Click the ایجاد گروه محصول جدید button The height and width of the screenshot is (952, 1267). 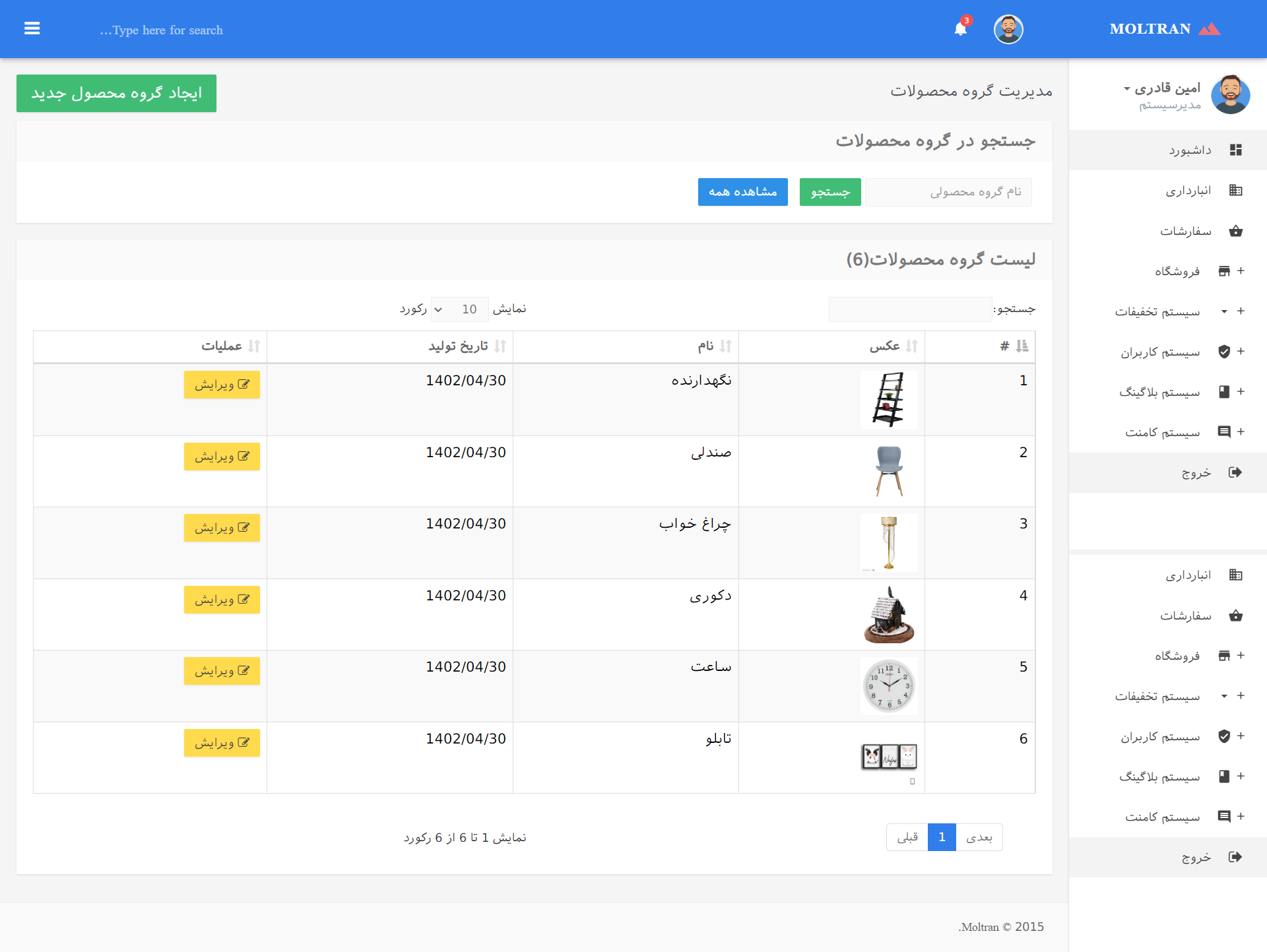click(x=116, y=93)
